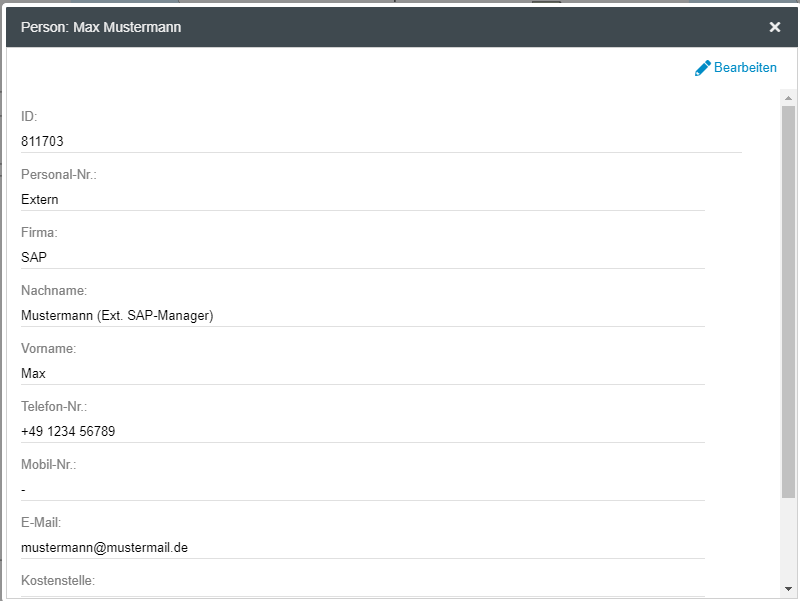Click the dialog title Person: Max Mustermann

(x=101, y=27)
